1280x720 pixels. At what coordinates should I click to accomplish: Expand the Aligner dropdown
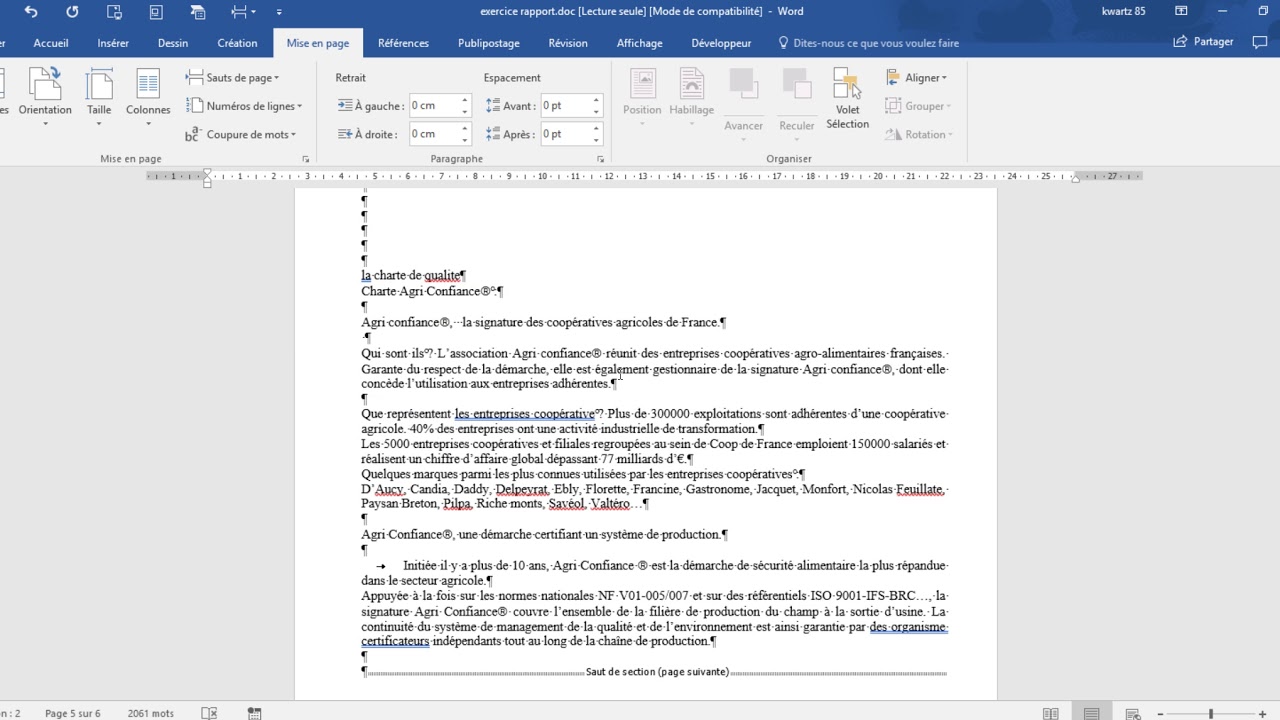tap(916, 78)
